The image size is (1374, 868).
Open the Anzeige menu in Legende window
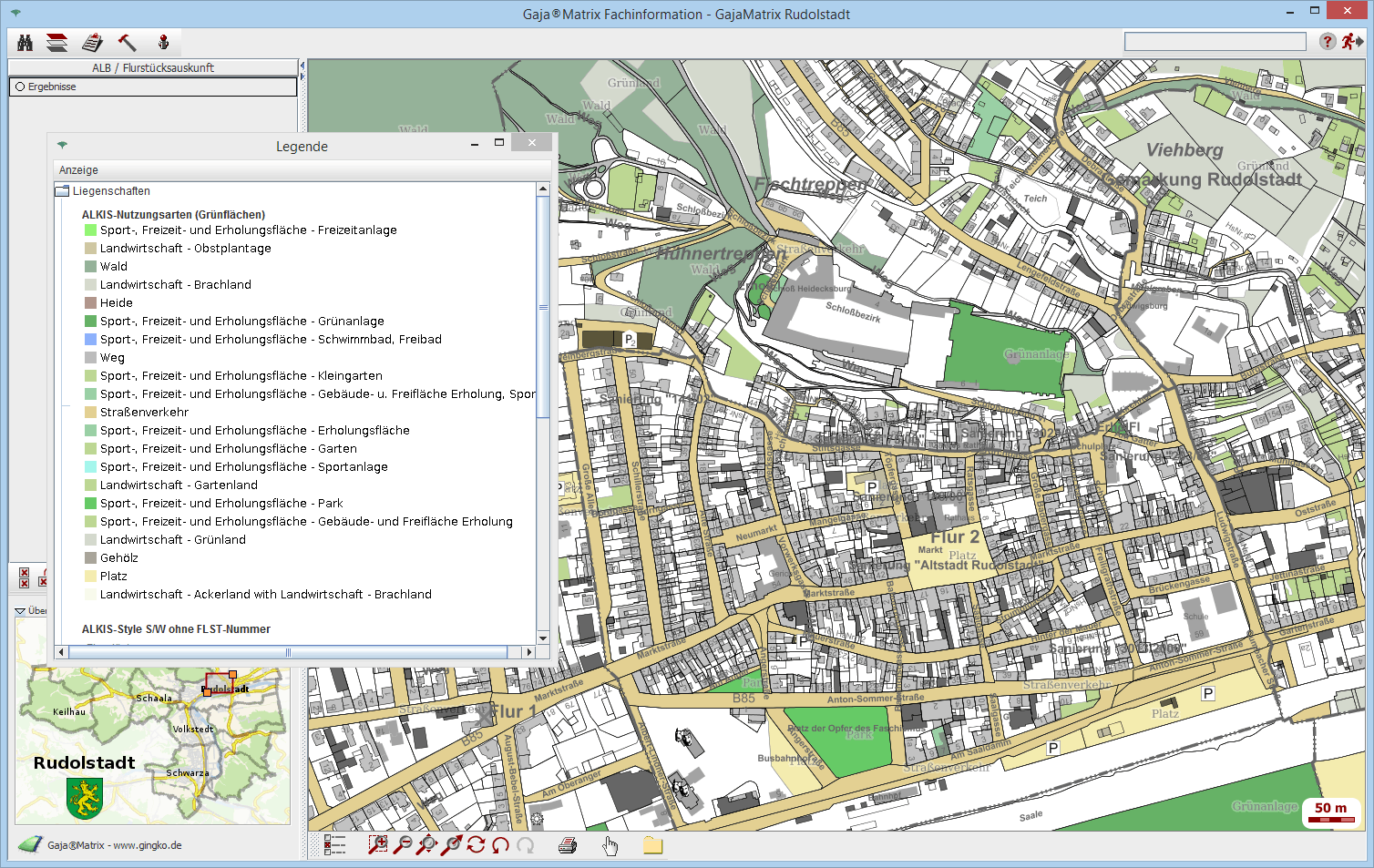pos(78,170)
